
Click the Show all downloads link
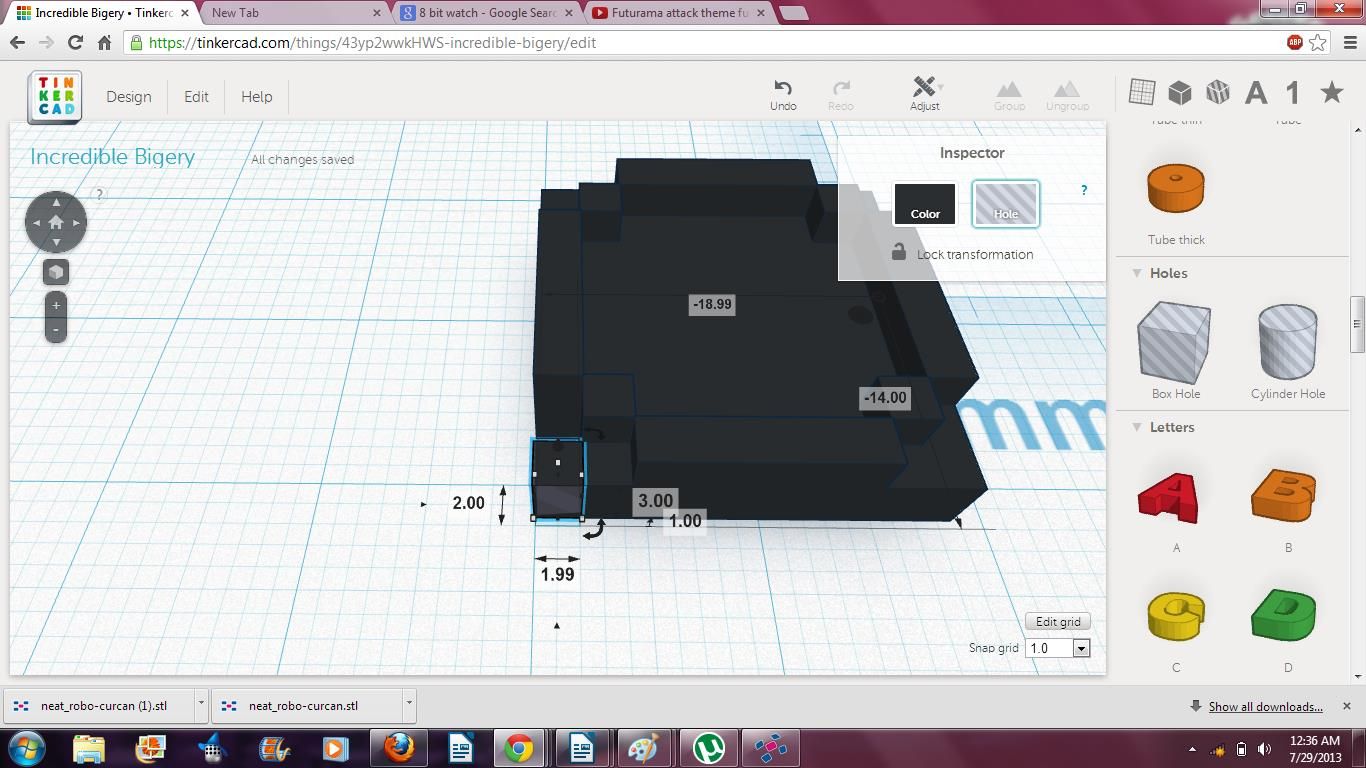(1265, 706)
